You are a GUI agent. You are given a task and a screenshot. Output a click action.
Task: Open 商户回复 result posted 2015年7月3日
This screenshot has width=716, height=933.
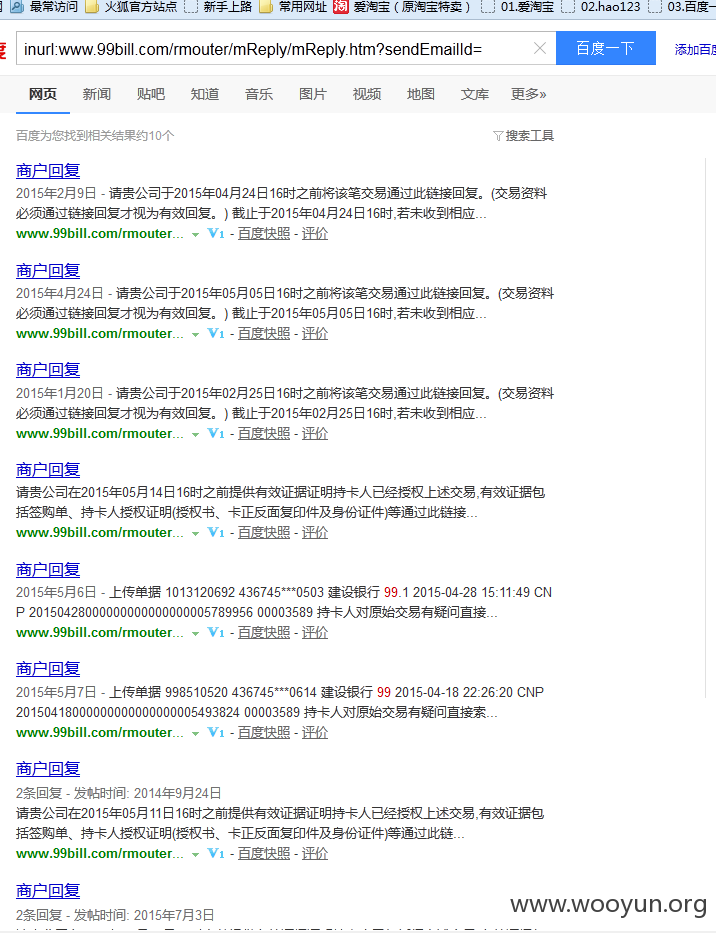(48, 891)
